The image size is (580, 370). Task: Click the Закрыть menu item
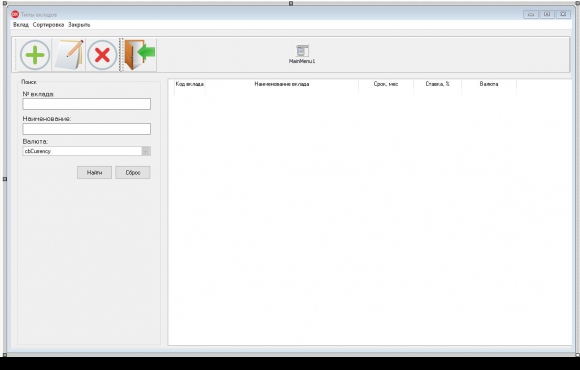coord(79,25)
